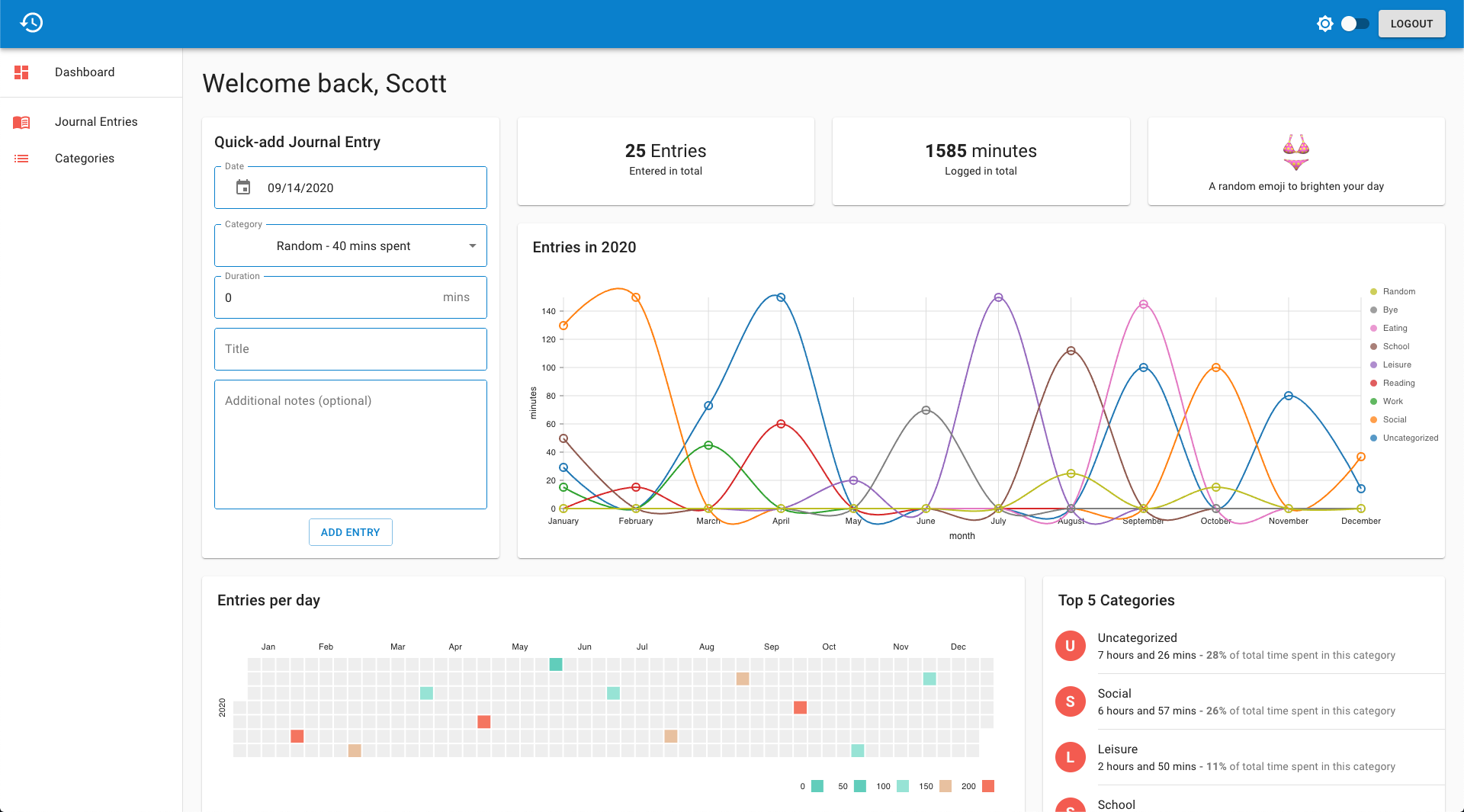The width and height of the screenshot is (1464, 812).
Task: Open the calendar picker icon in Date field
Action: tap(243, 188)
